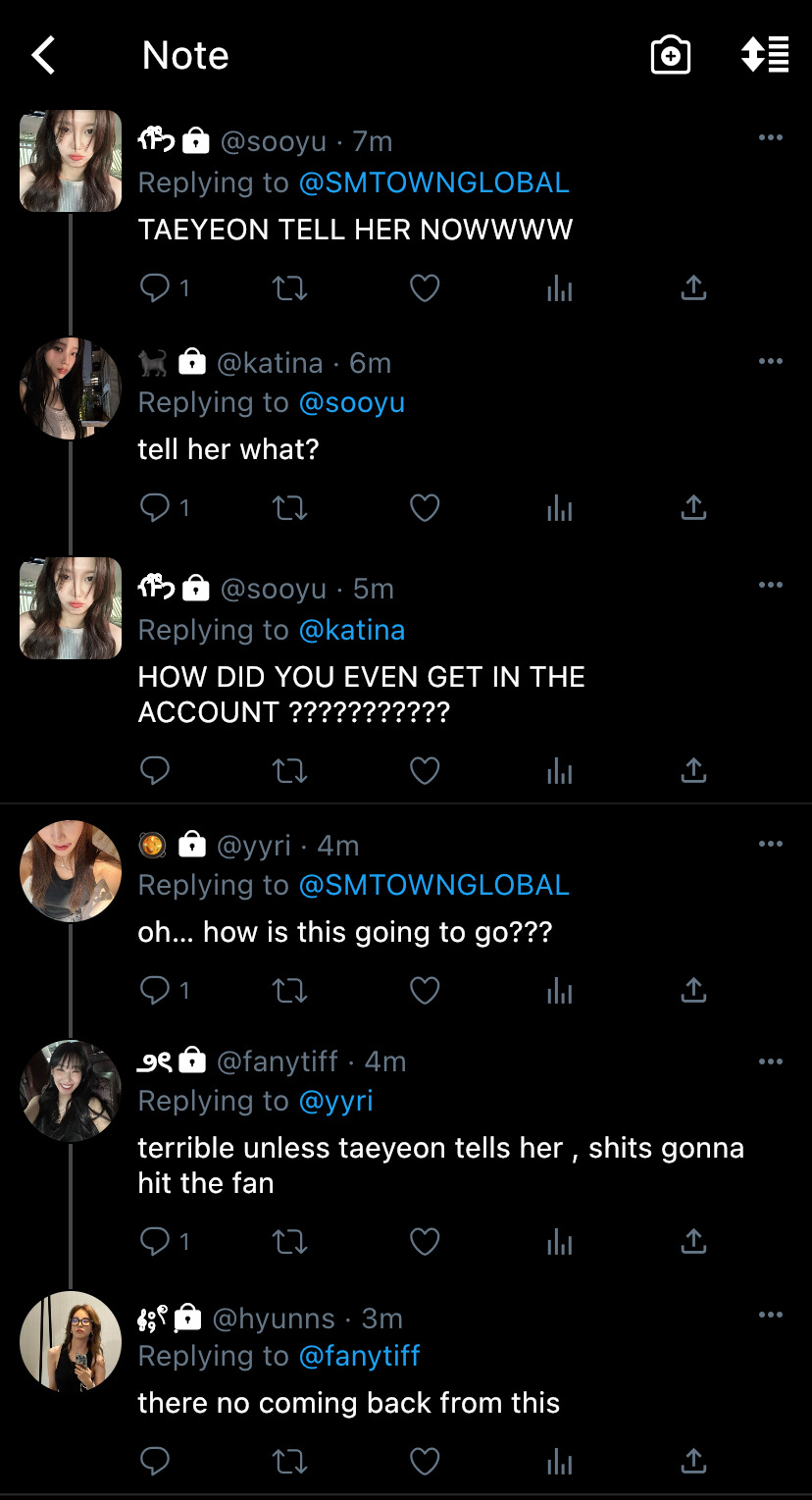Reply to "there no coming back" tweet
This screenshot has height=1500, width=812.
pos(155,1462)
